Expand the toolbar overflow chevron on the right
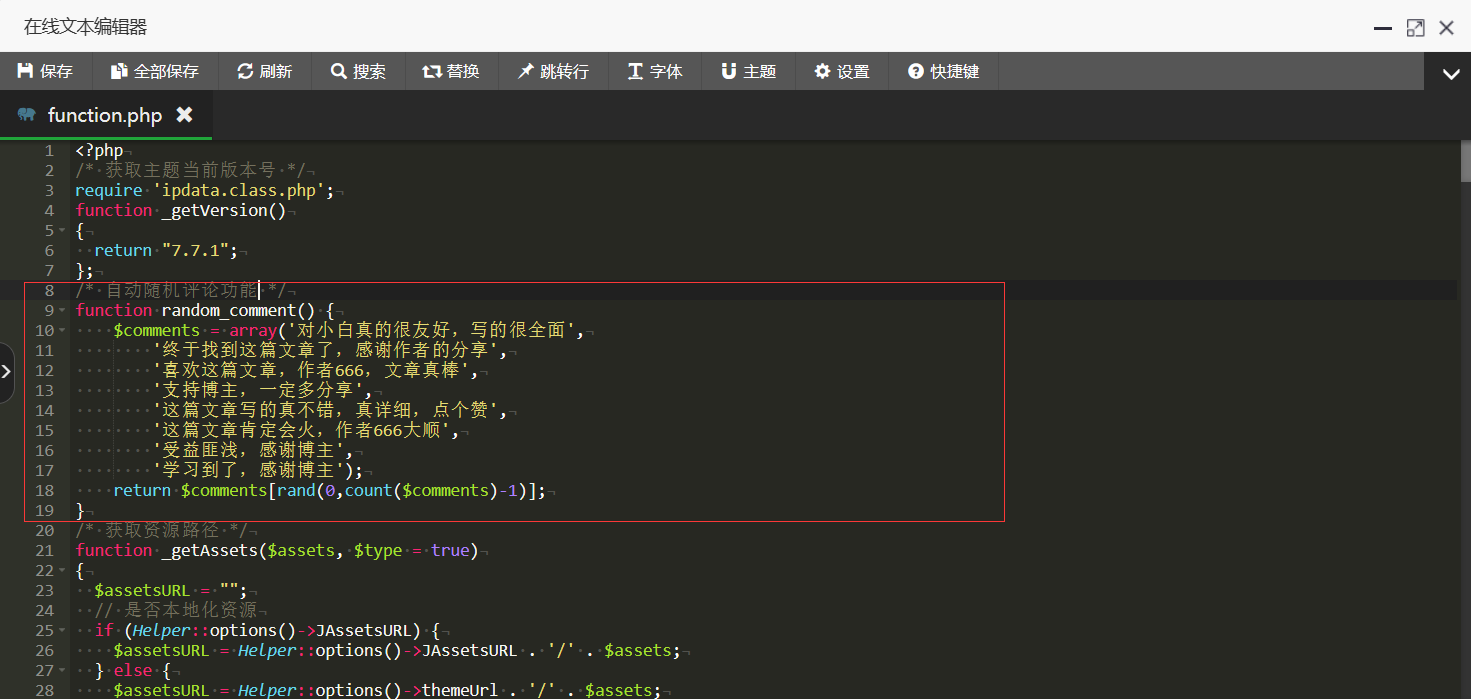1471x699 pixels. click(x=1449, y=72)
